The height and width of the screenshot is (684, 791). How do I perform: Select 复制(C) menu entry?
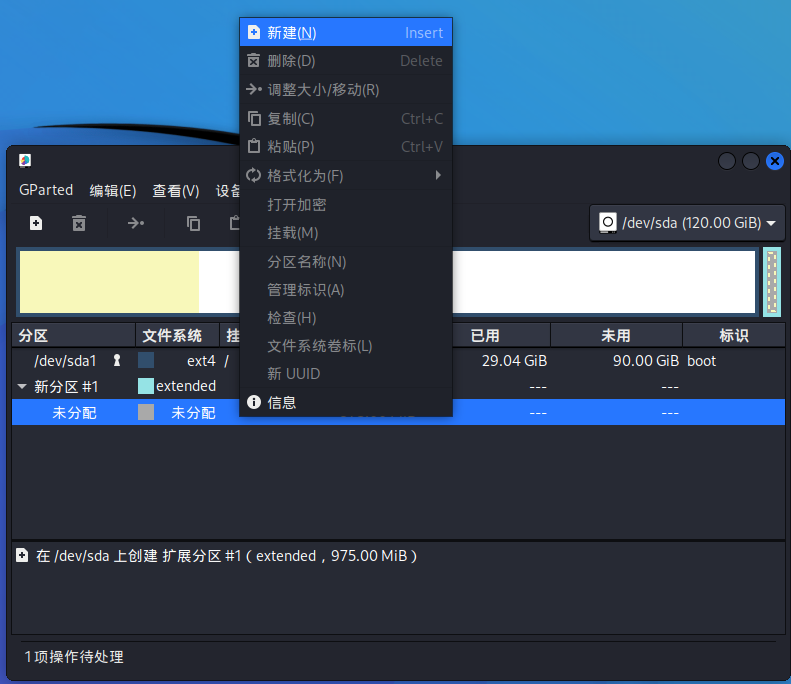click(346, 119)
